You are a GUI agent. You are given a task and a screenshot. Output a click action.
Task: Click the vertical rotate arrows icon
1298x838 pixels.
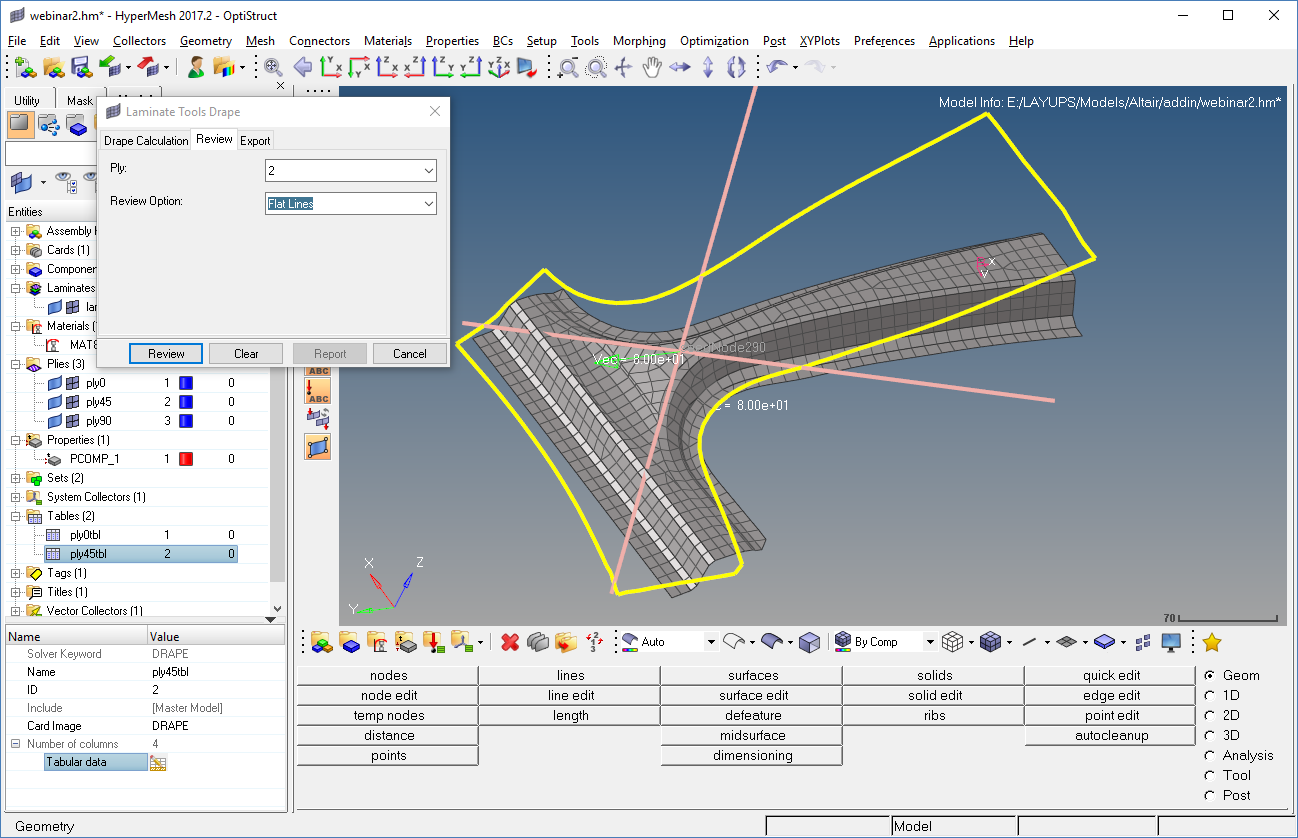(x=708, y=67)
